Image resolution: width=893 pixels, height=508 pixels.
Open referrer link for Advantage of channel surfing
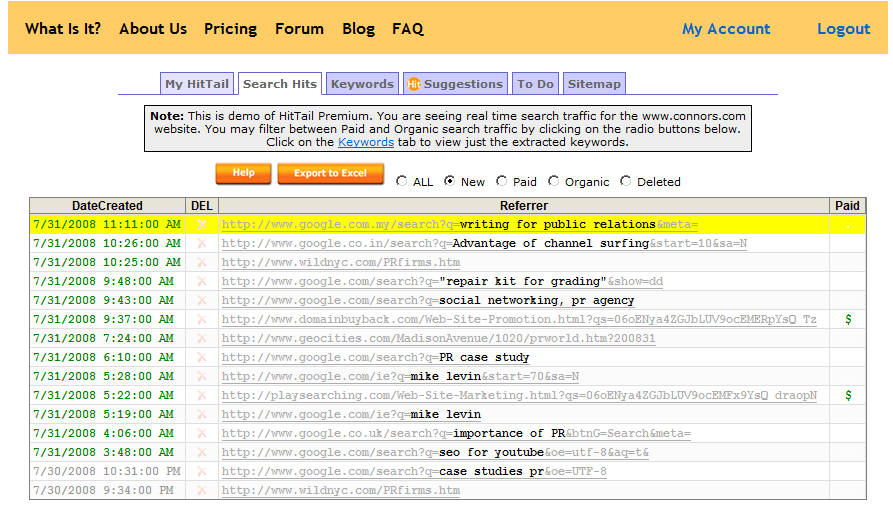[x=484, y=243]
